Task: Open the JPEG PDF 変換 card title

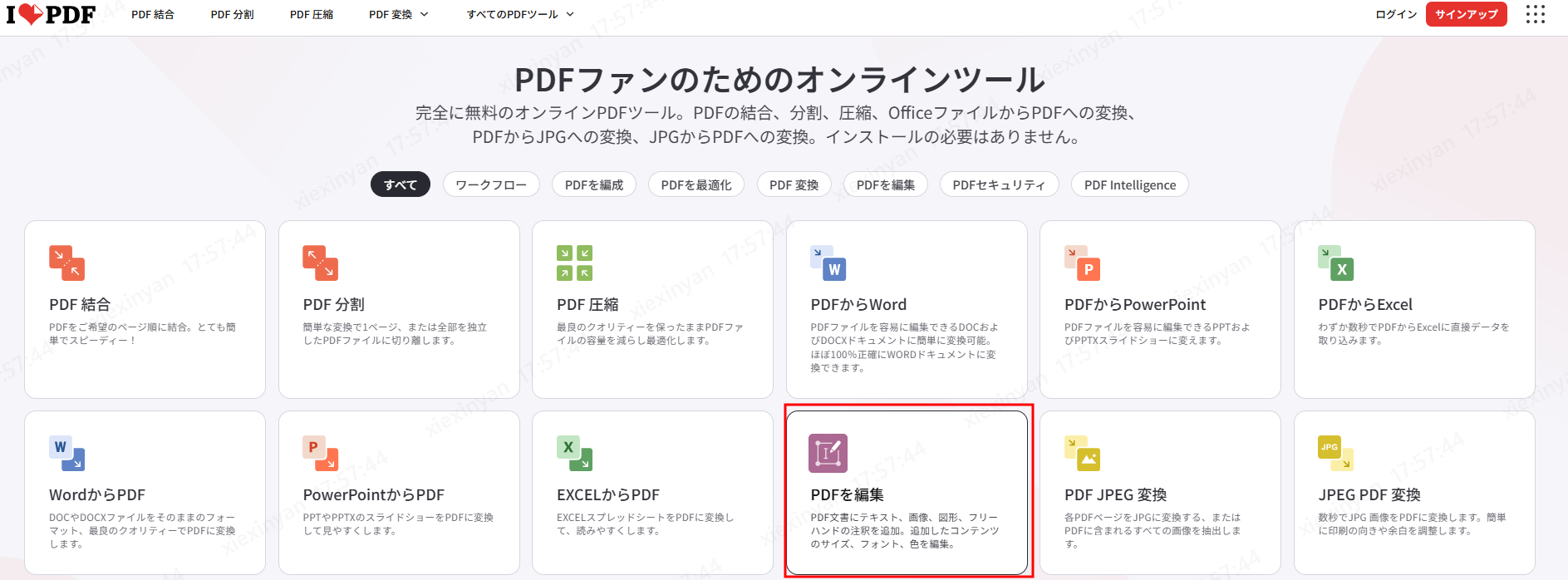Action: pyautogui.click(x=1369, y=495)
